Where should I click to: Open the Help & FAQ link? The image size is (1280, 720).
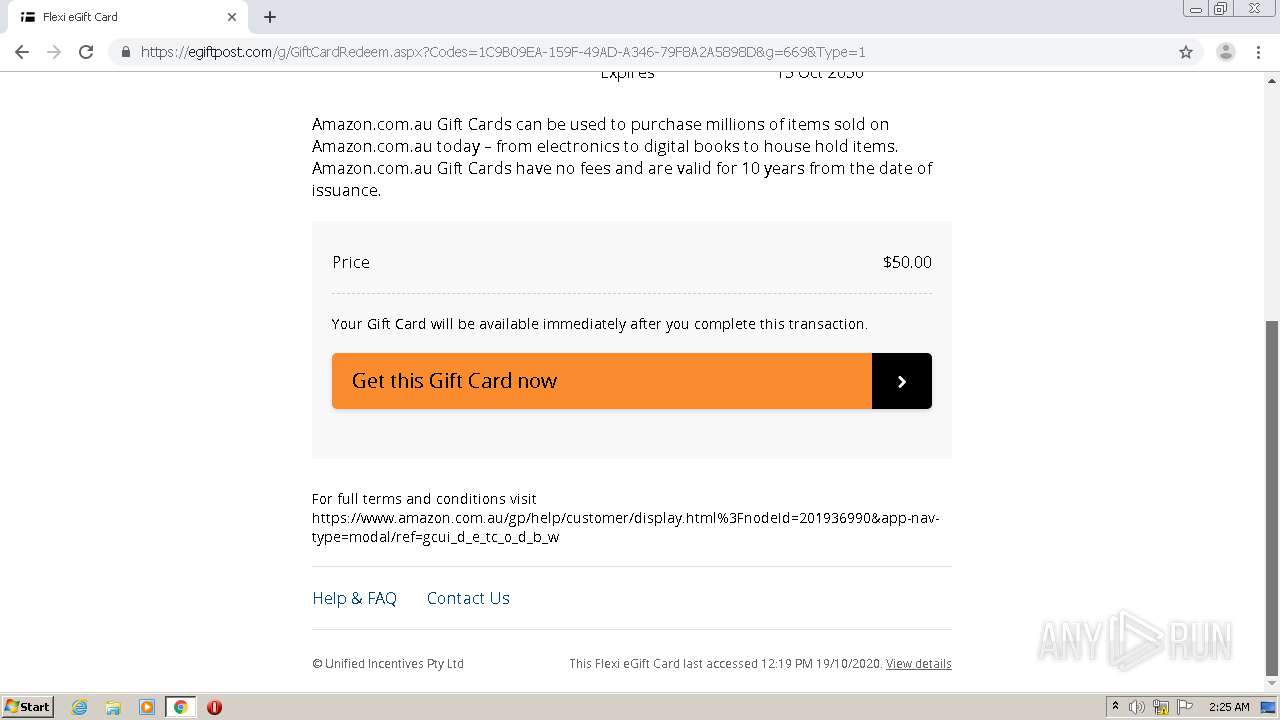pyautogui.click(x=354, y=598)
